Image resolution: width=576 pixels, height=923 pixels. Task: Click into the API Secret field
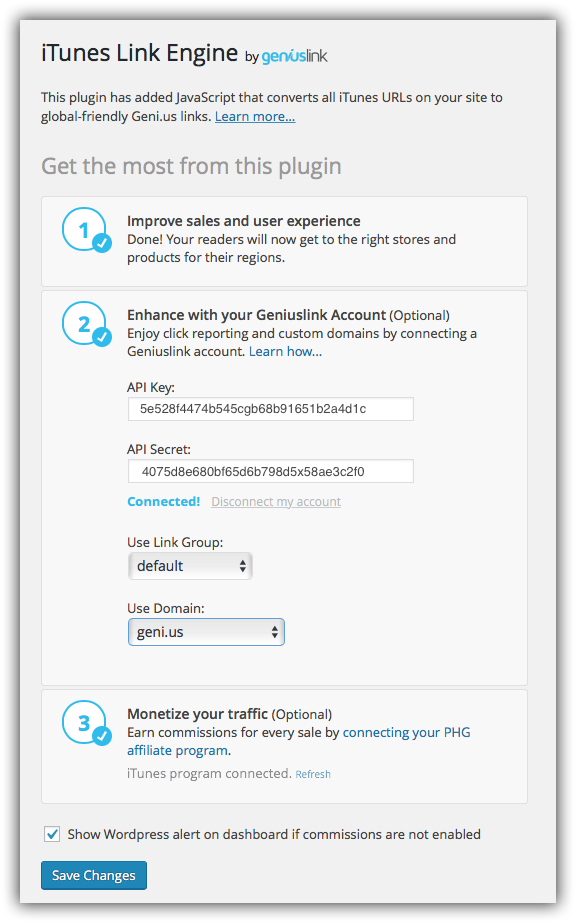[x=271, y=472]
